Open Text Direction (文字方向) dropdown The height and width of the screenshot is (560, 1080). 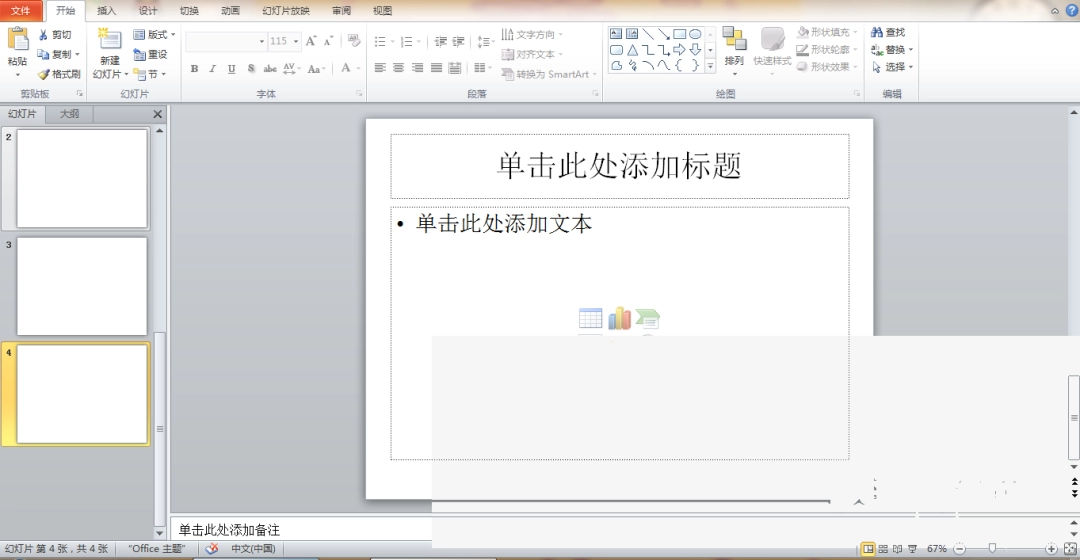click(x=532, y=34)
